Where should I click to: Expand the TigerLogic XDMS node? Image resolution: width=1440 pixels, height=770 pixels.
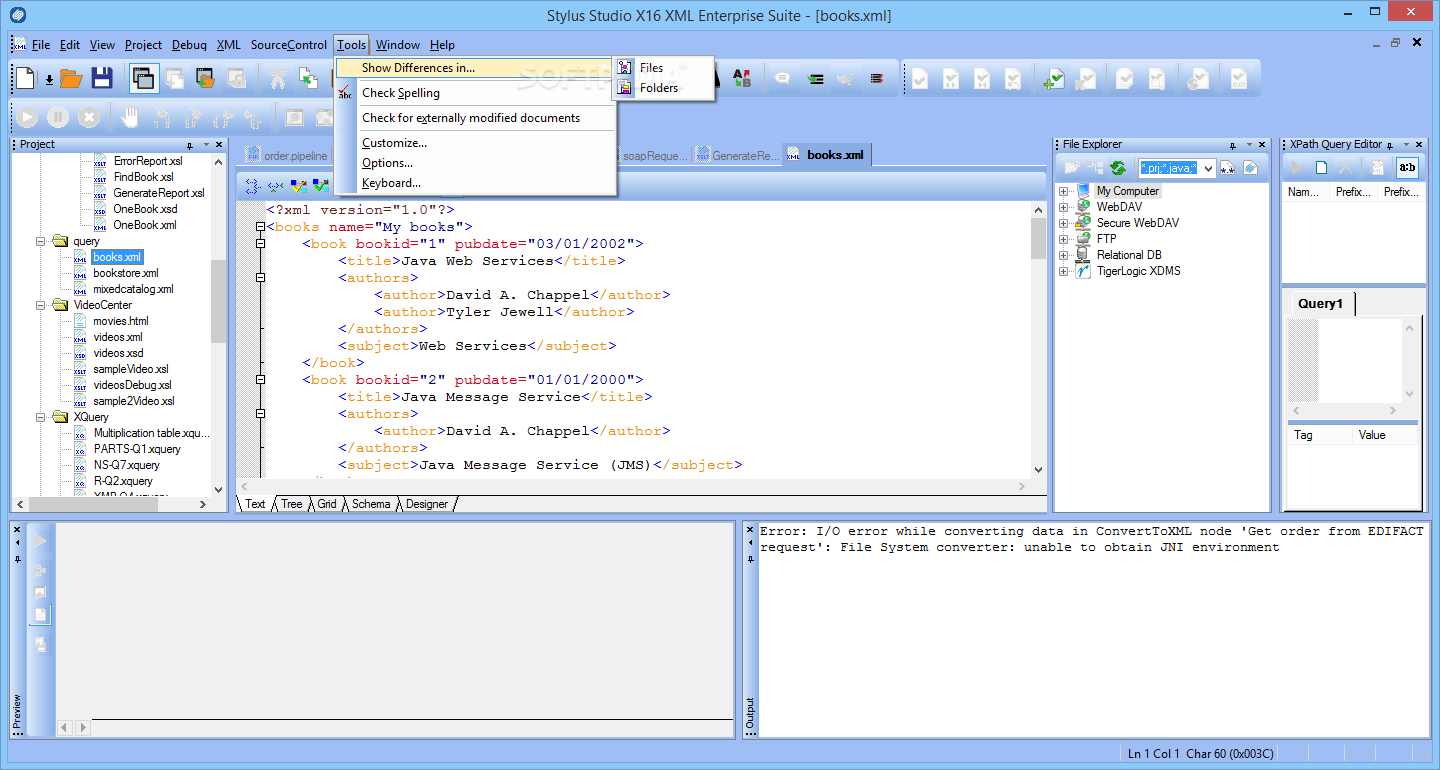pyautogui.click(x=1064, y=271)
